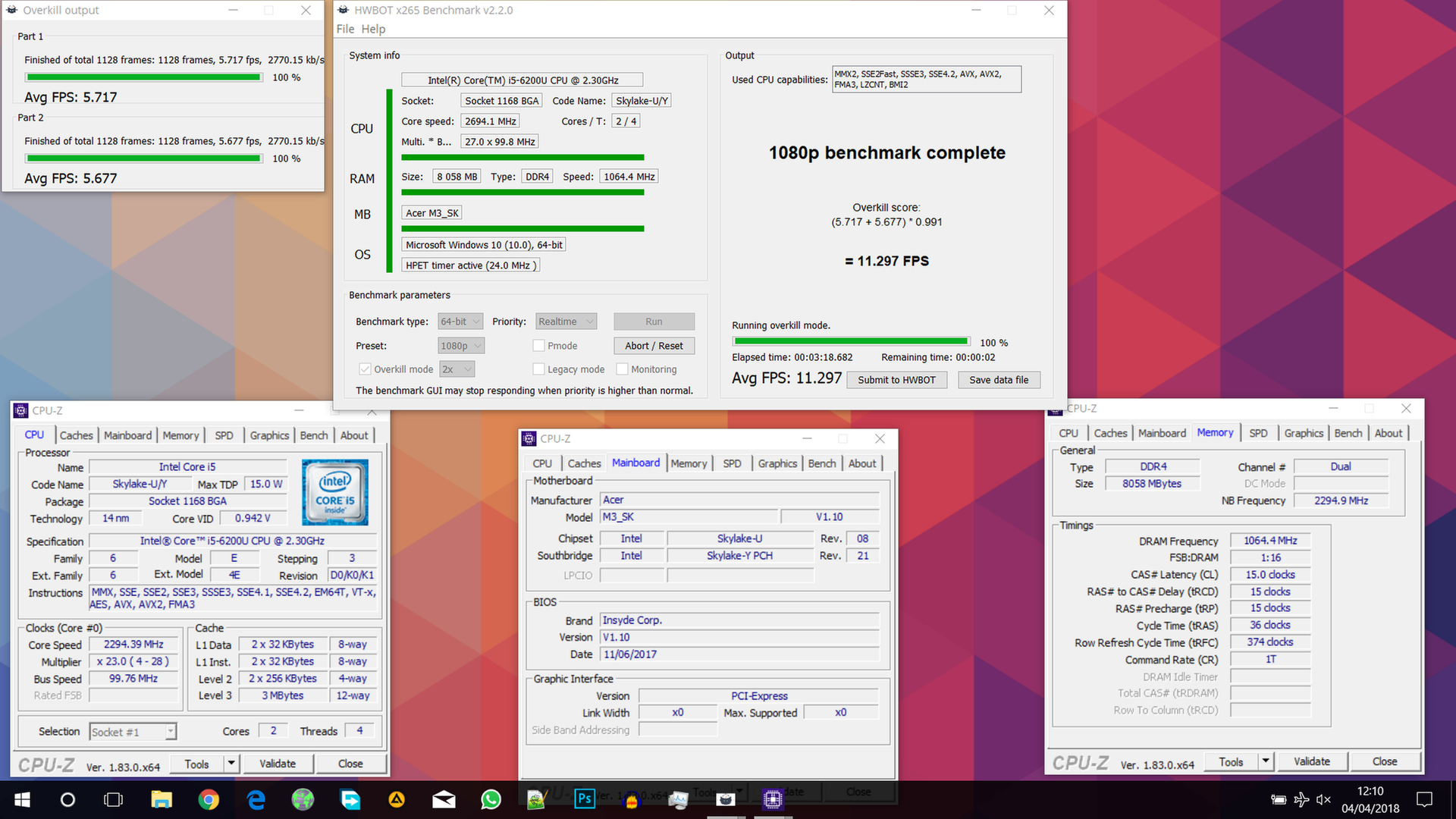Screen dimensions: 1456x819
Task: Expand Tools dropdown arrow in Memory CPU-Z
Action: tap(1266, 761)
